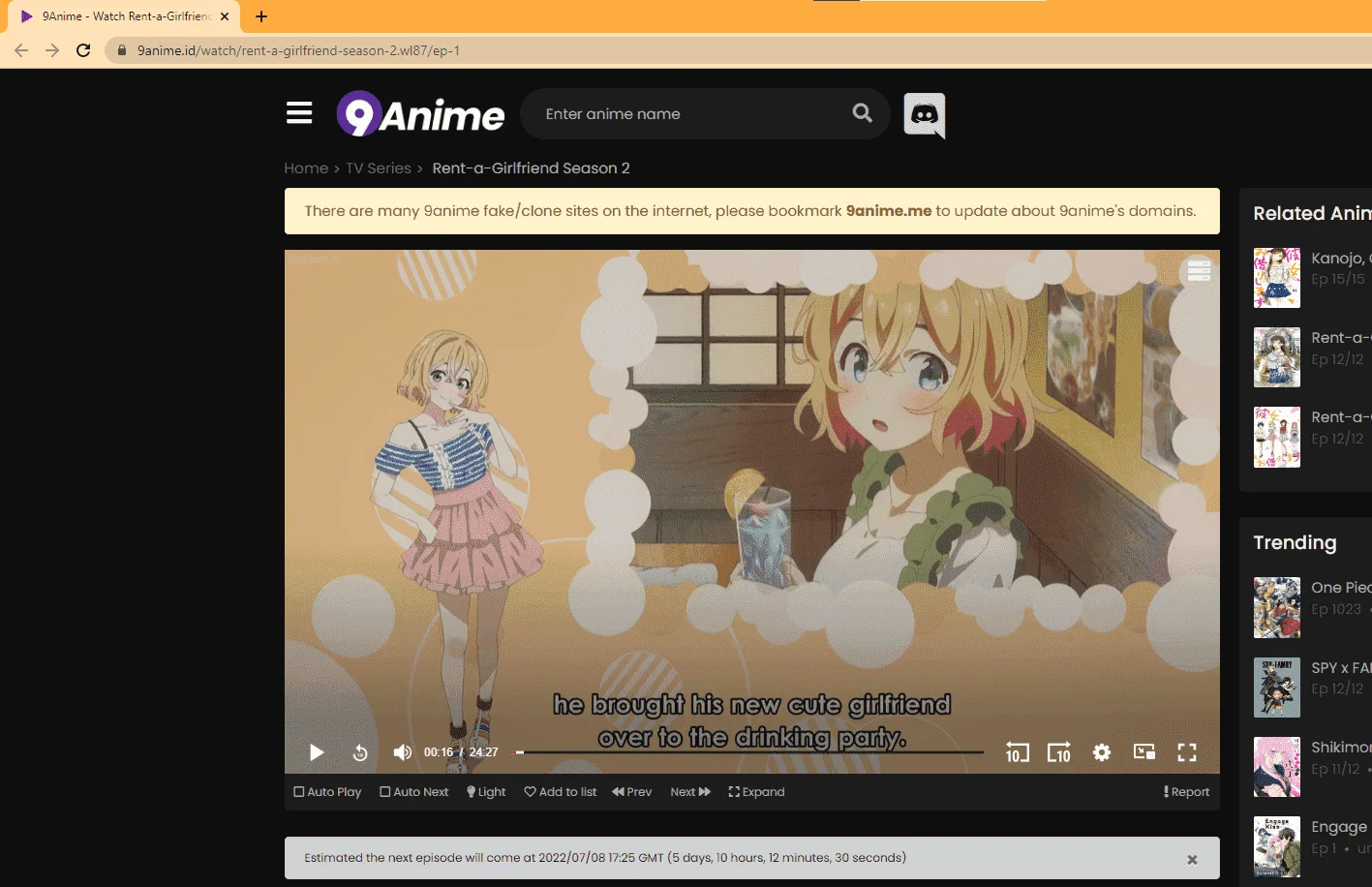Close the 9Anime browser tab
1372x887 pixels.
pos(225,16)
